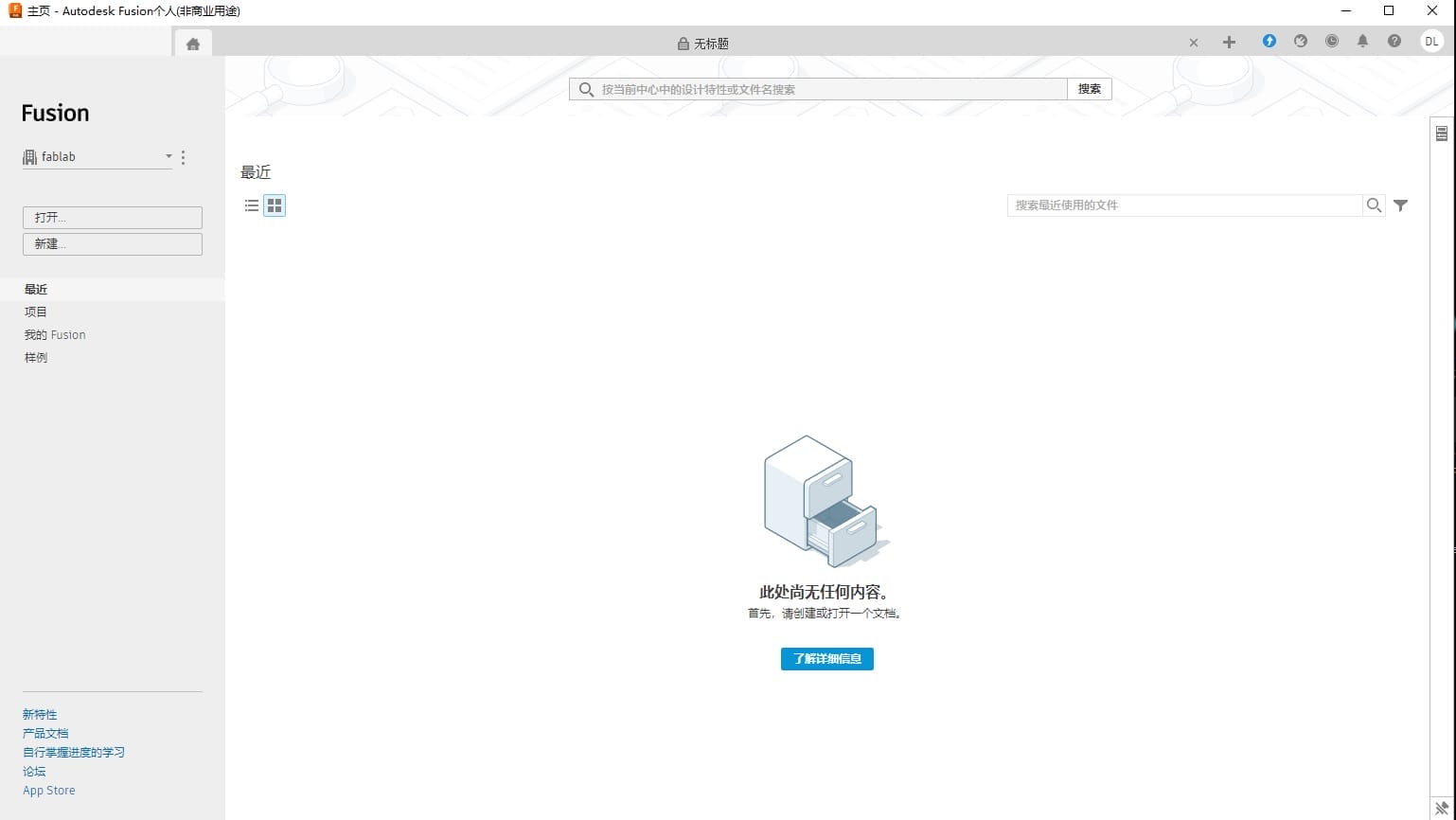Add a new design tab with plus
The height and width of the screenshot is (820, 1456).
click(x=1229, y=42)
